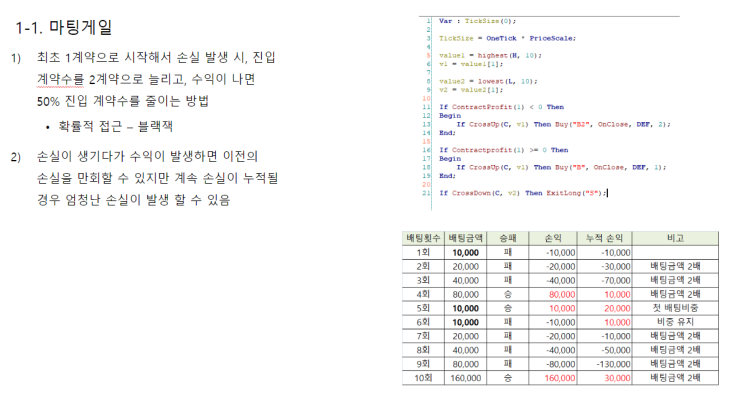Click the red cumulative "30,000" cell in row 10회
Screen dimensions: 743x414
coord(604,378)
